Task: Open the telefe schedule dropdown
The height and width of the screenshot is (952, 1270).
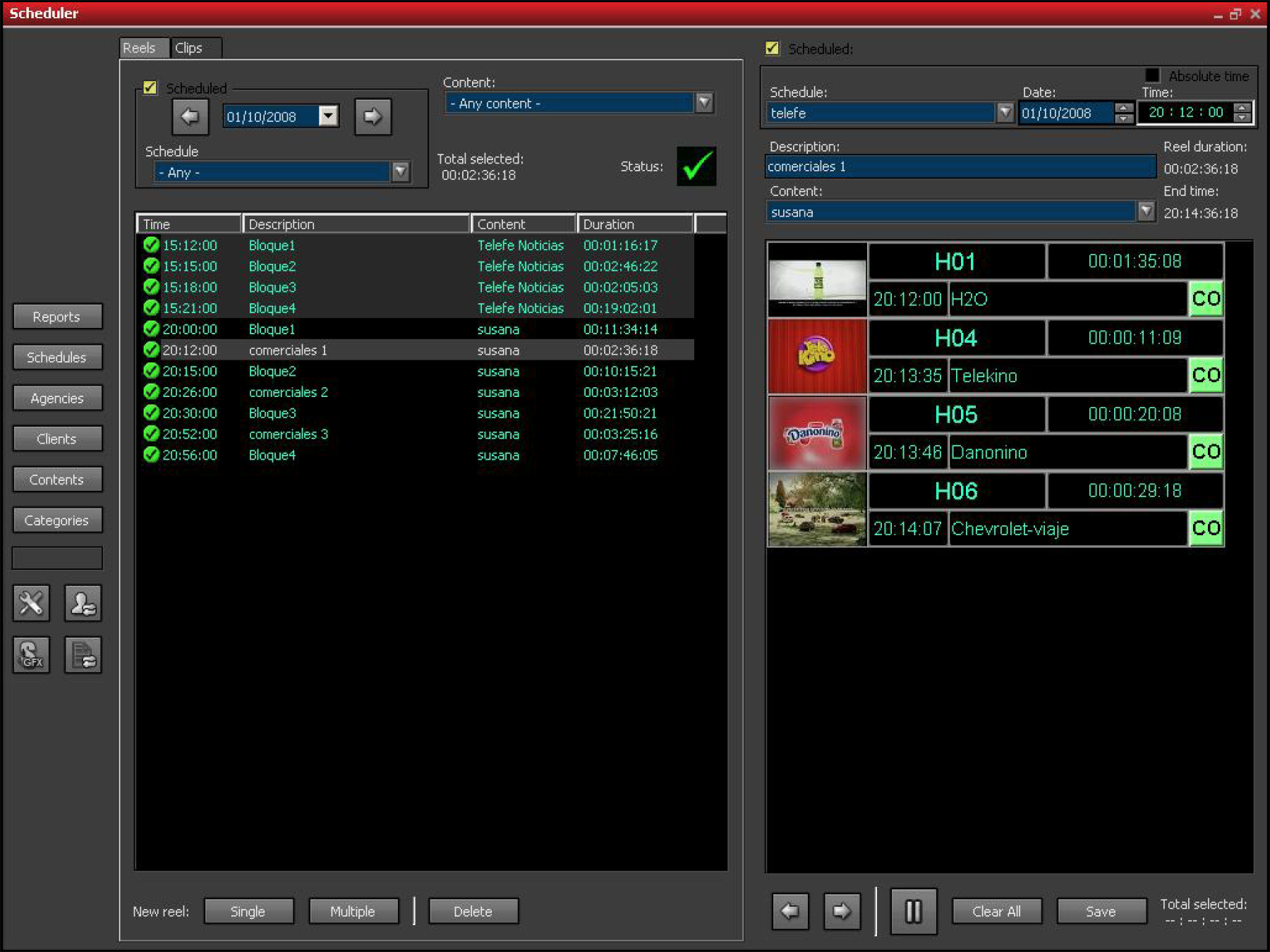Action: click(x=1005, y=113)
